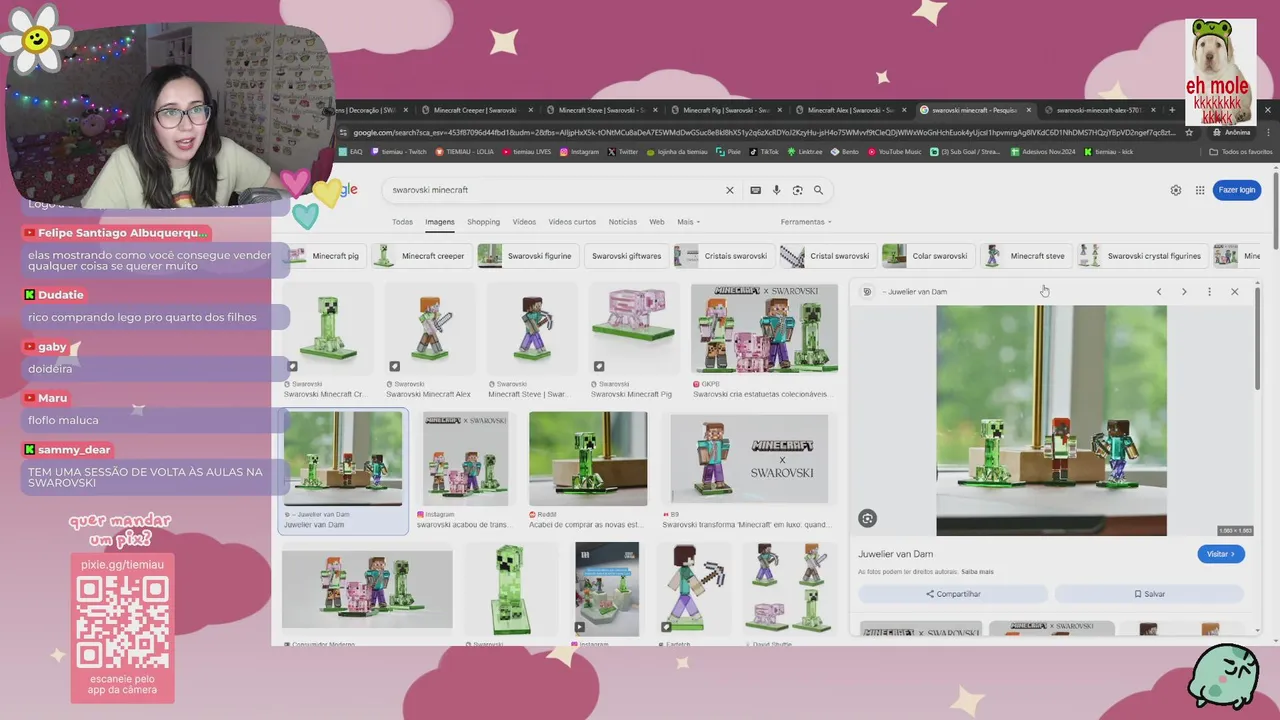Click the Compartilhar share button

953,594
